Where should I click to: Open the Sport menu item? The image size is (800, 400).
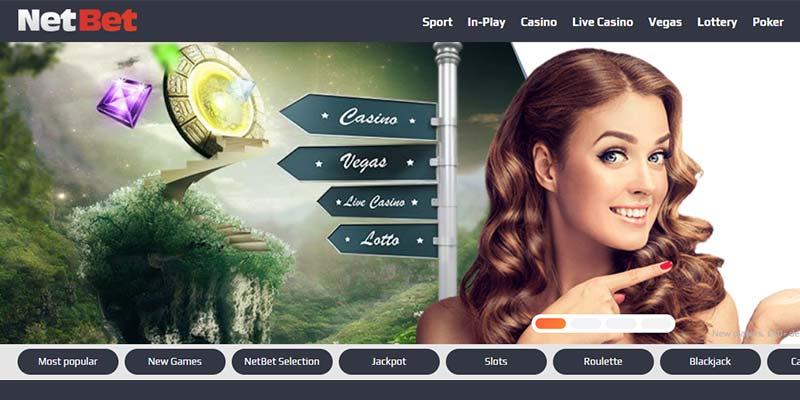tap(437, 22)
